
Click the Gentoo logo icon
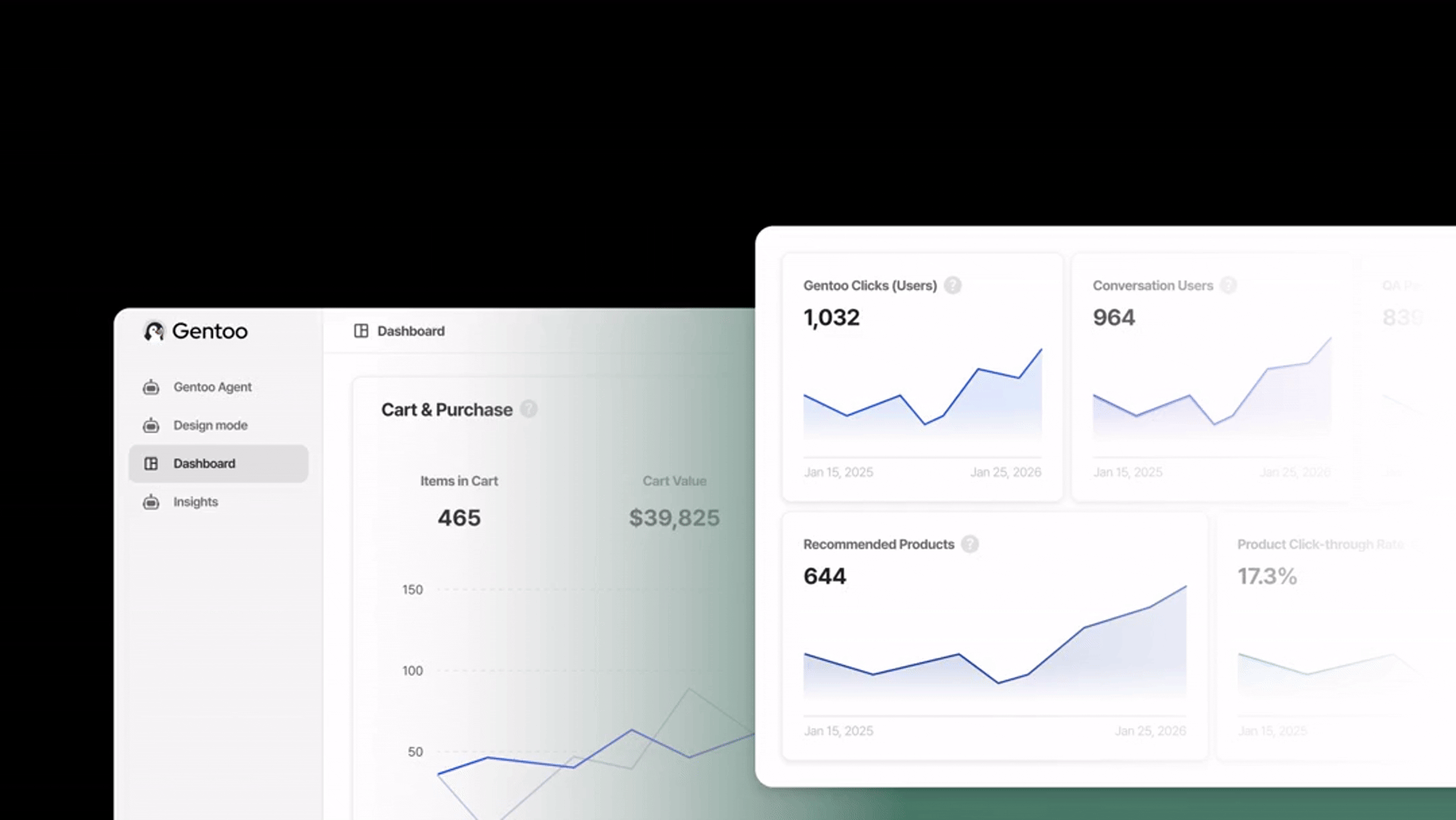point(154,331)
